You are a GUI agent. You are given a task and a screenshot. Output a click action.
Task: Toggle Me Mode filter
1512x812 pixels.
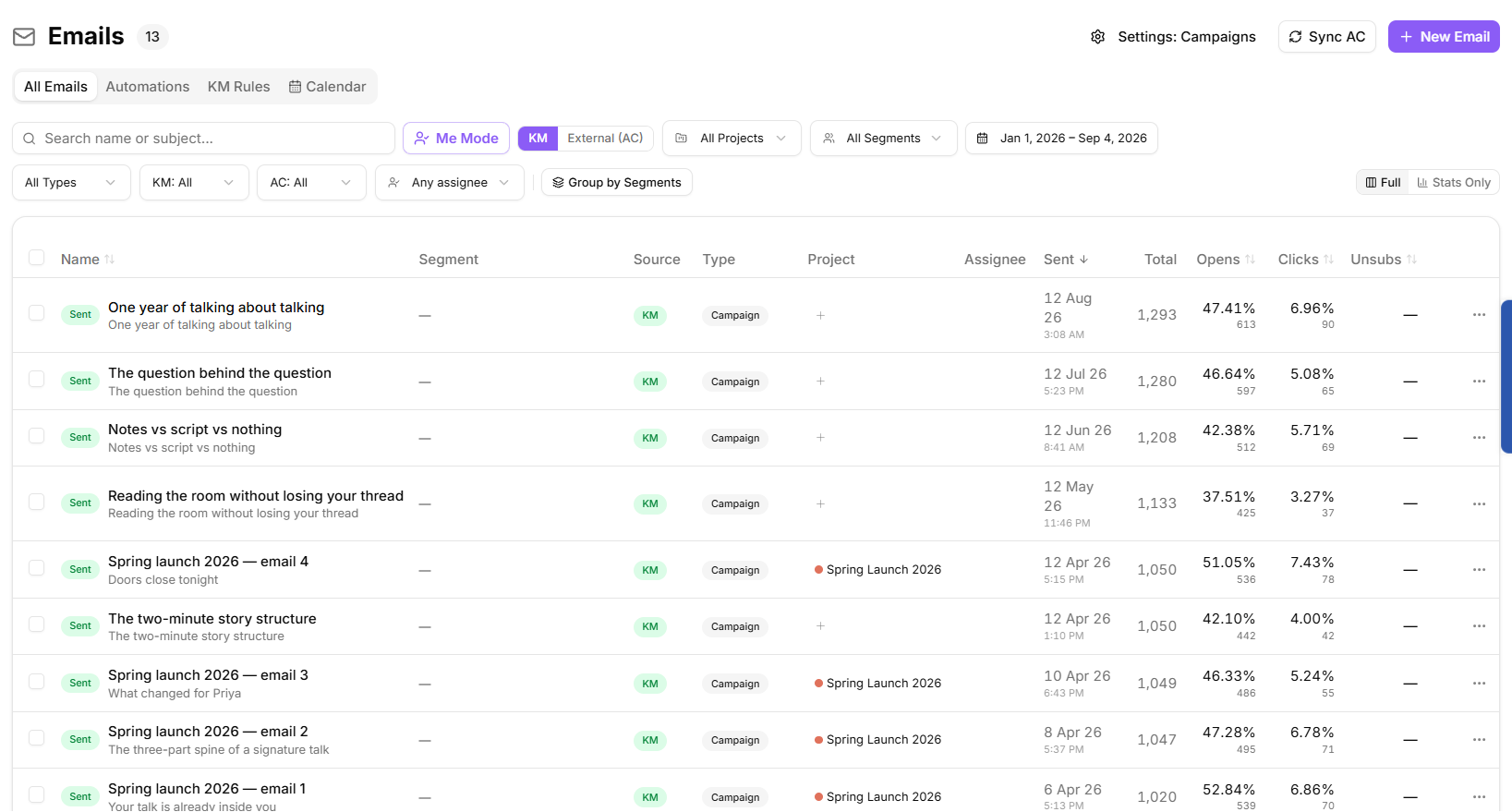(x=456, y=139)
